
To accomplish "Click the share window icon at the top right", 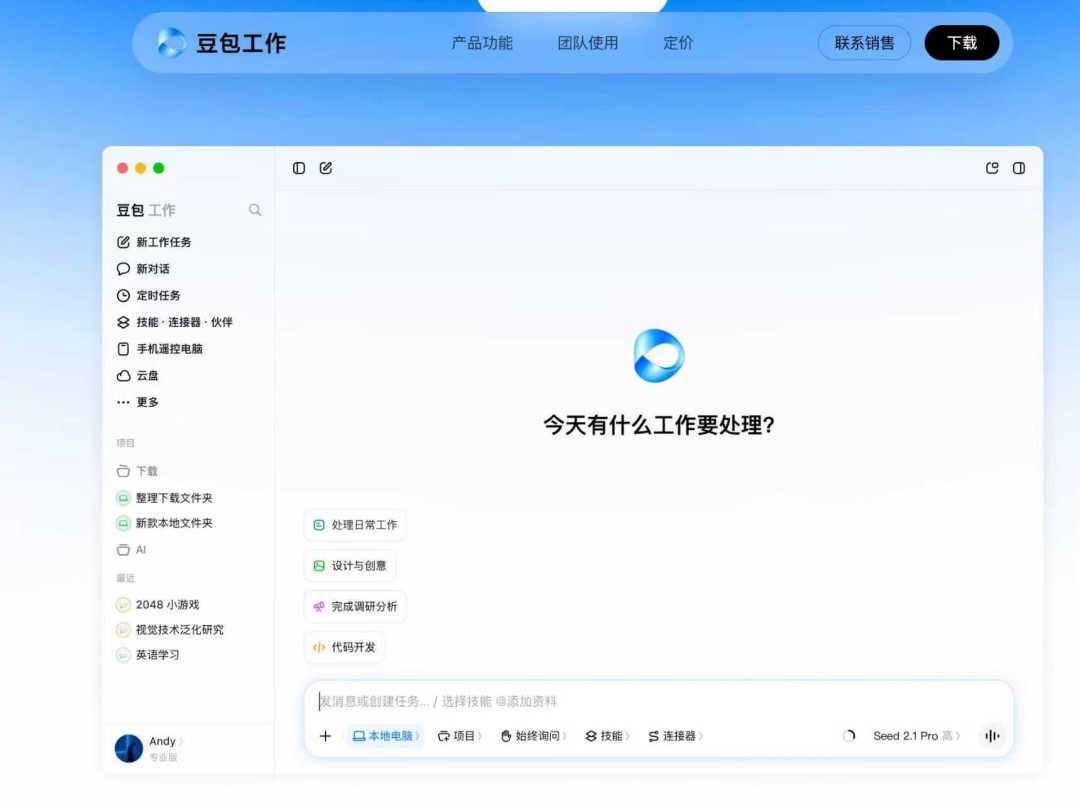I will coord(992,168).
